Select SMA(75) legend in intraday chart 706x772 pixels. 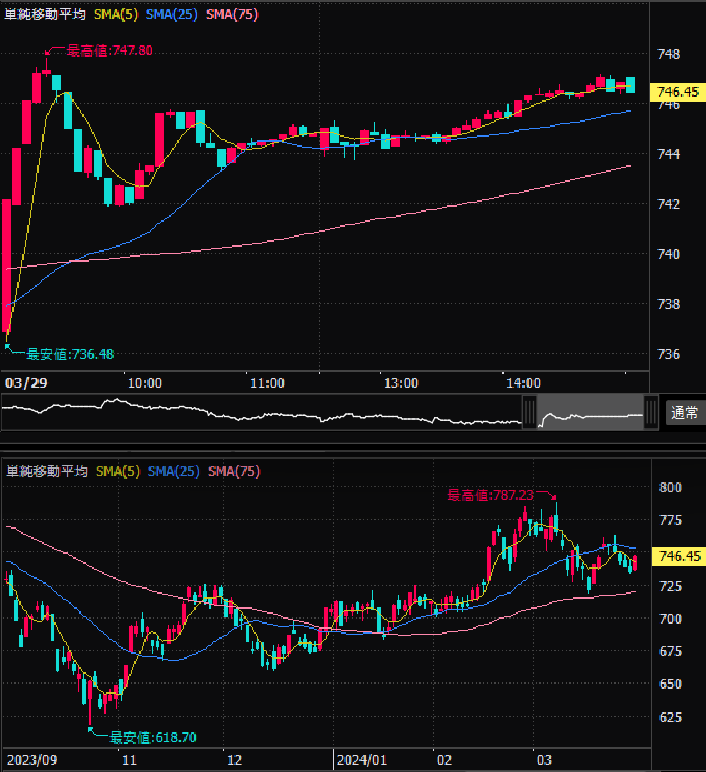(x=232, y=14)
